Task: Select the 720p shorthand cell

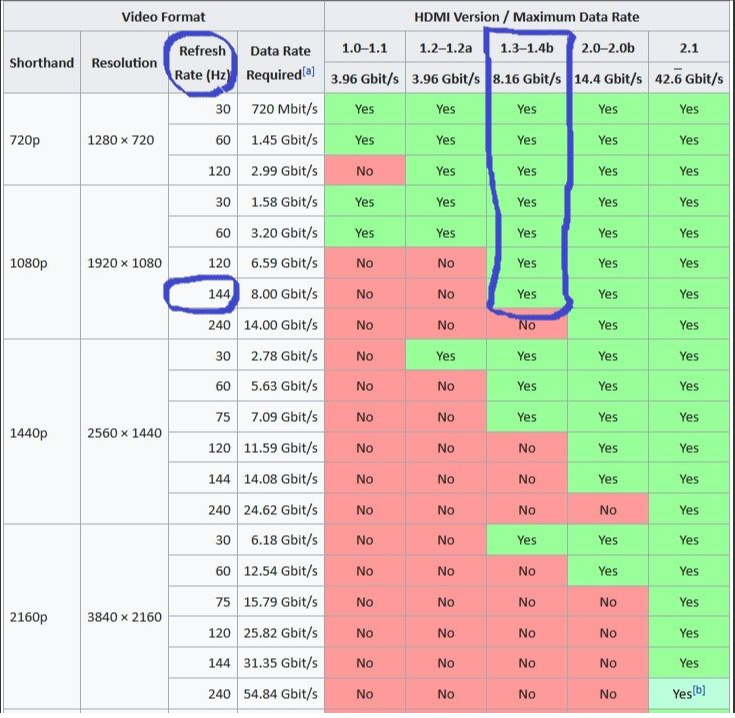Action: click(42, 140)
